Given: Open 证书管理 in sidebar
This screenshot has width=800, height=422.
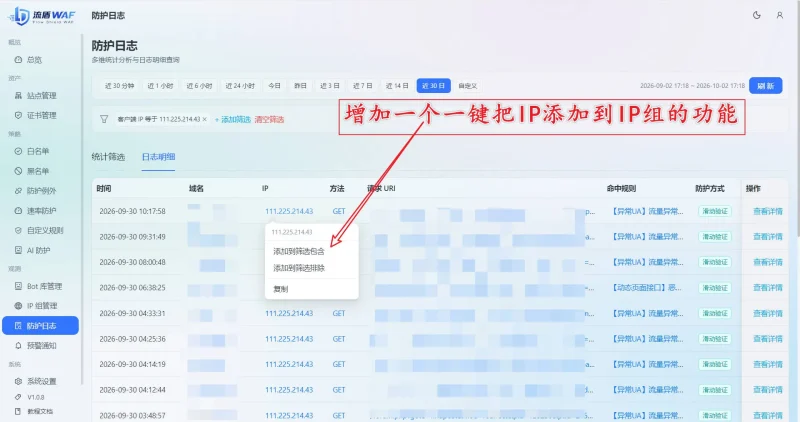Looking at the screenshot, I should [x=41, y=115].
